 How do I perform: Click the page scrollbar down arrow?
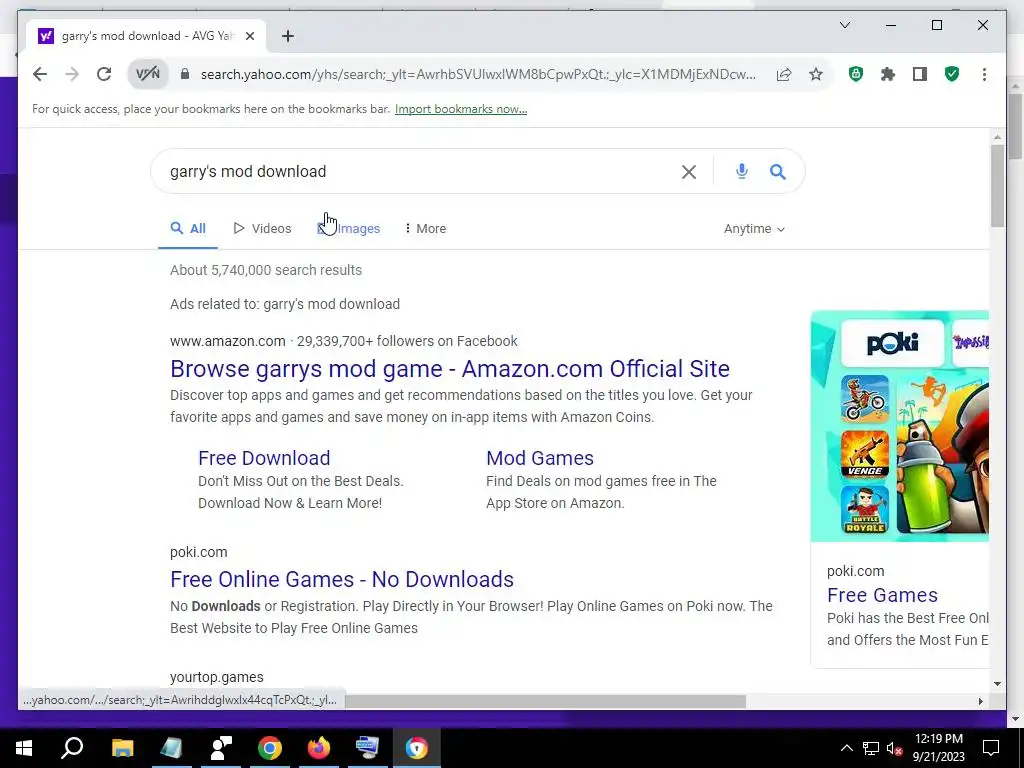[x=997, y=684]
